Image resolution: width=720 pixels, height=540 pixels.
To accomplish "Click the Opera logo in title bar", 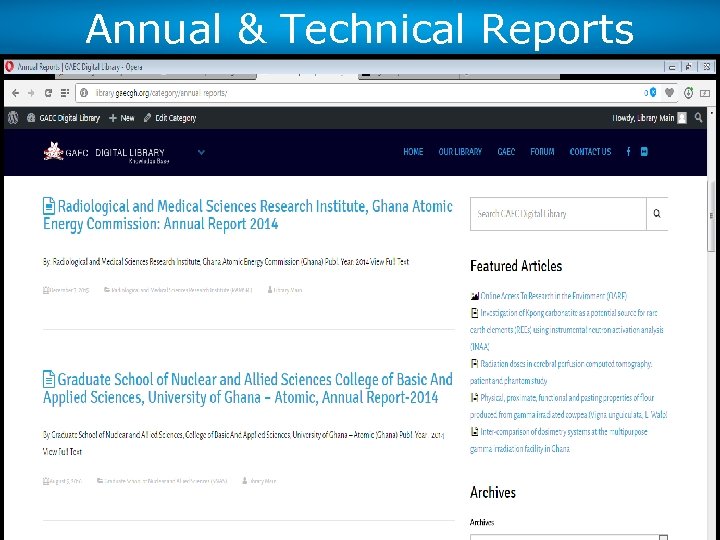I will point(9,67).
